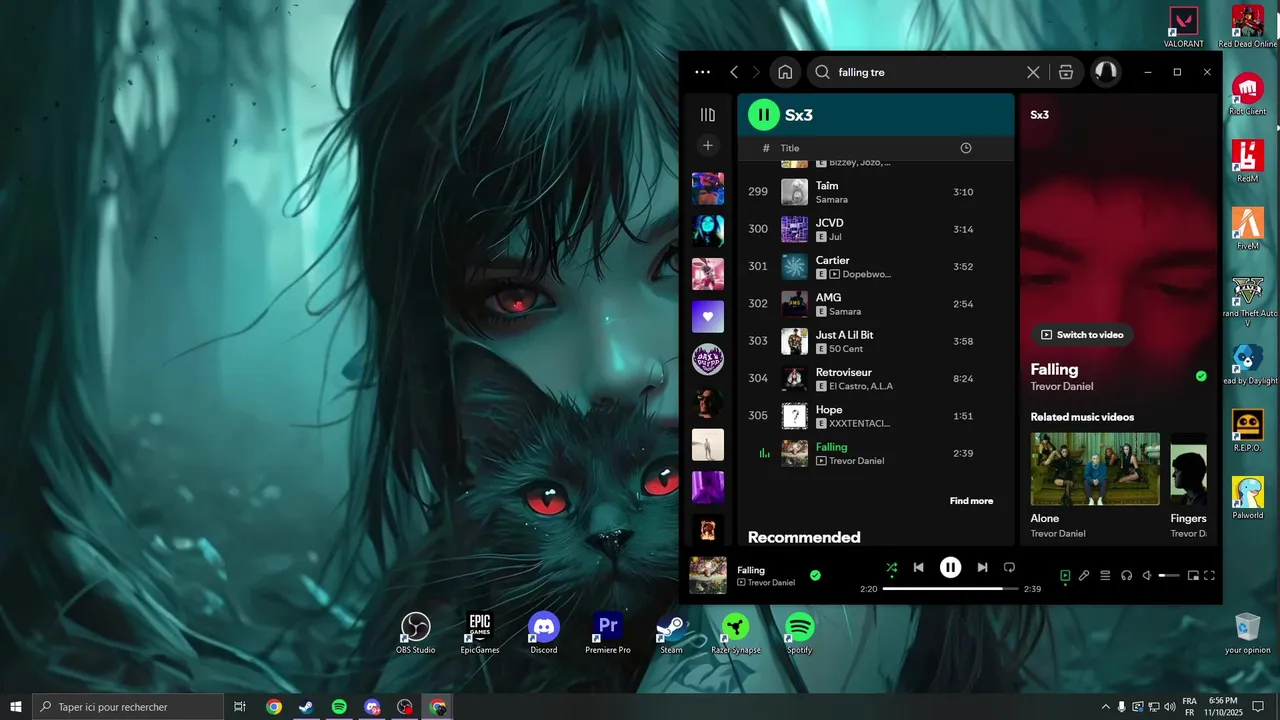Launch EpicGames from desktop dock

click(480, 633)
